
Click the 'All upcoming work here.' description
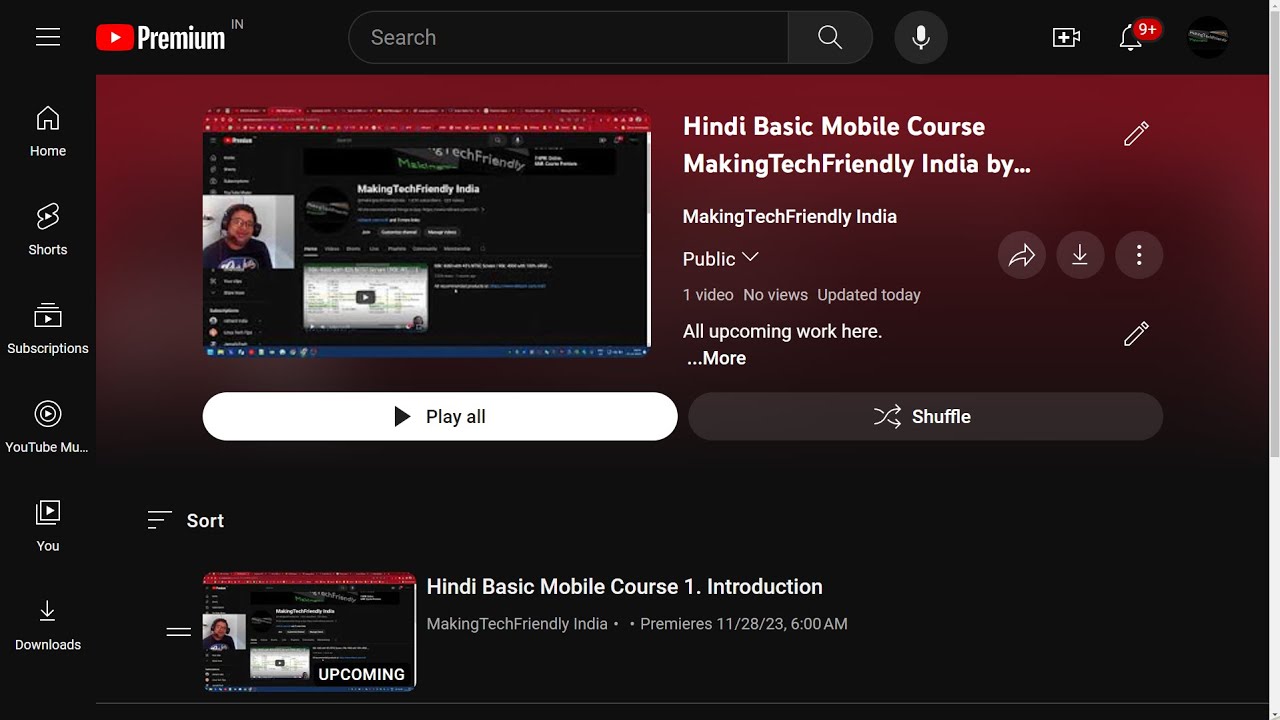[782, 331]
